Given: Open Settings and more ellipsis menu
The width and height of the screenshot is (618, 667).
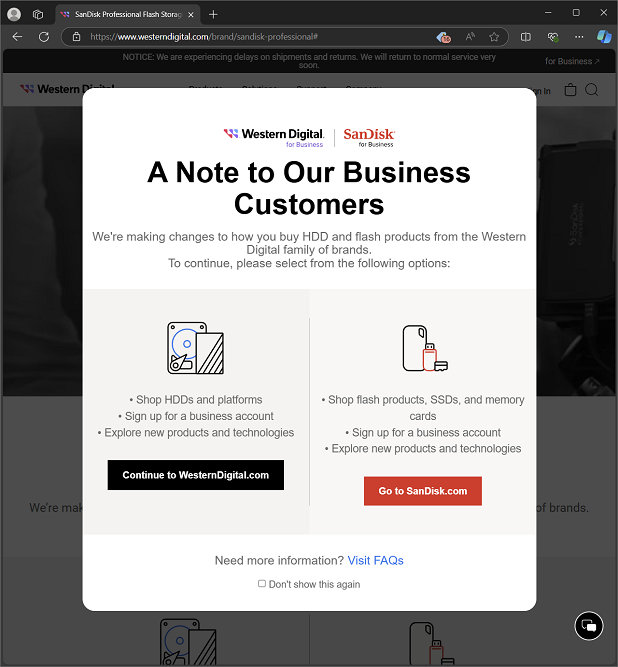Looking at the screenshot, I should point(579,37).
